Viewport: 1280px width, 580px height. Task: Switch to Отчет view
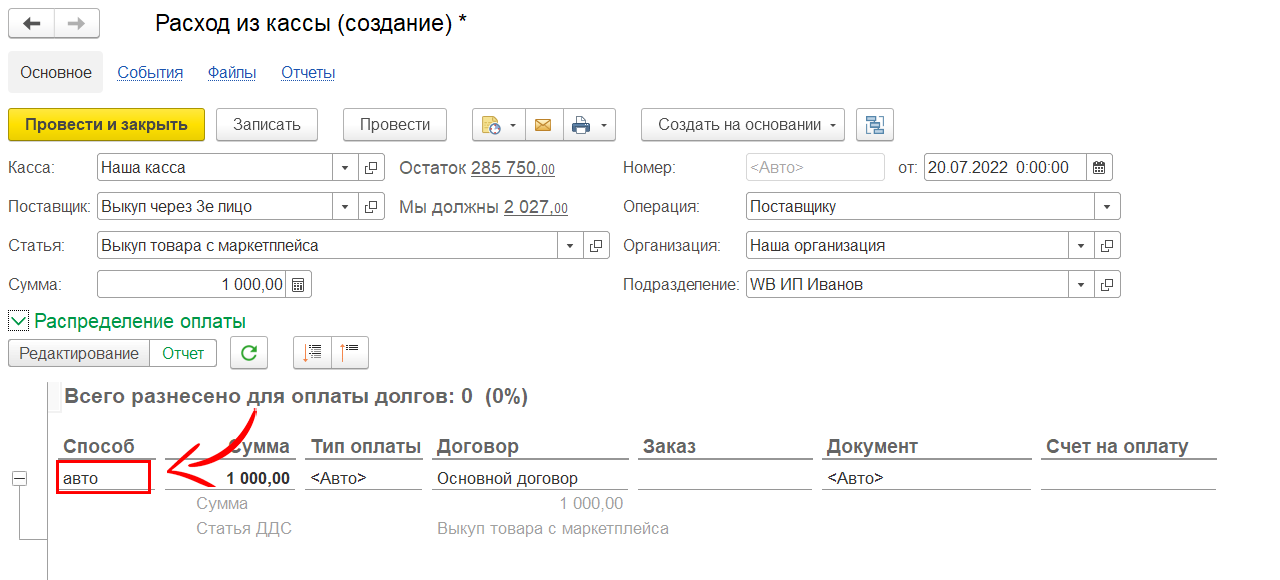point(183,353)
